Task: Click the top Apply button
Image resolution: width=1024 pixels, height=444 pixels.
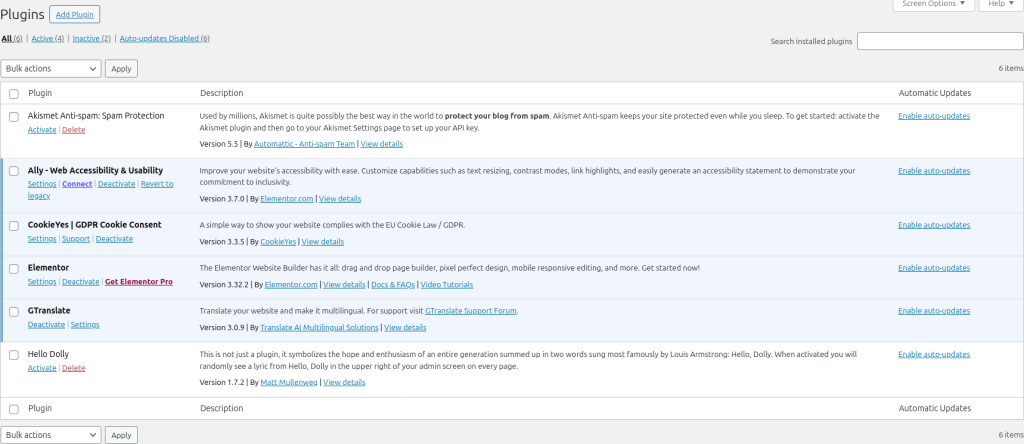Action: pyautogui.click(x=121, y=69)
